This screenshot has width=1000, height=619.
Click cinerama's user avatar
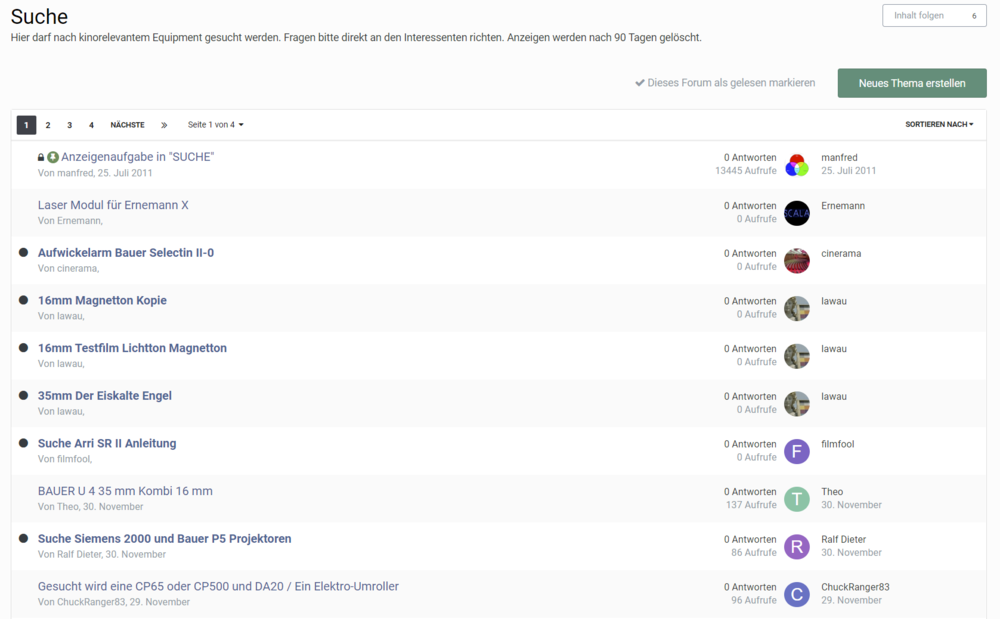[796, 261]
